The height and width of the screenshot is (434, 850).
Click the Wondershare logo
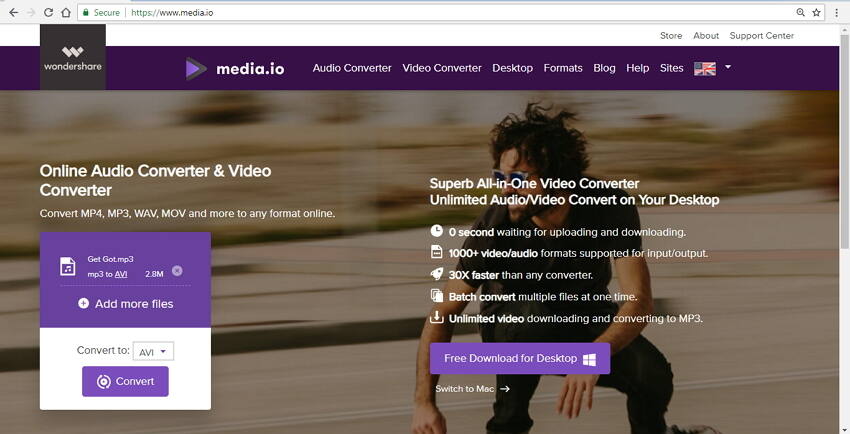point(73,57)
